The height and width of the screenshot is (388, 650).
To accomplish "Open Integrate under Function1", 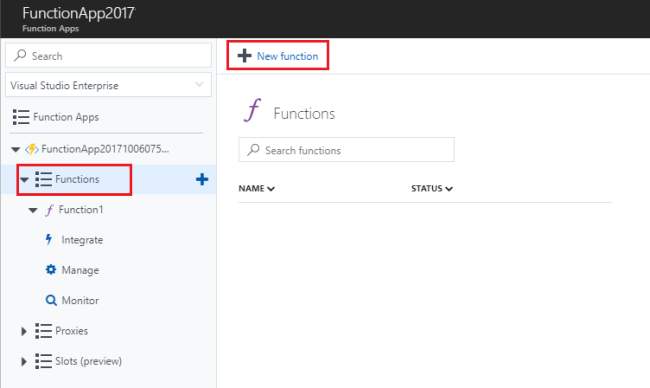I will (82, 240).
